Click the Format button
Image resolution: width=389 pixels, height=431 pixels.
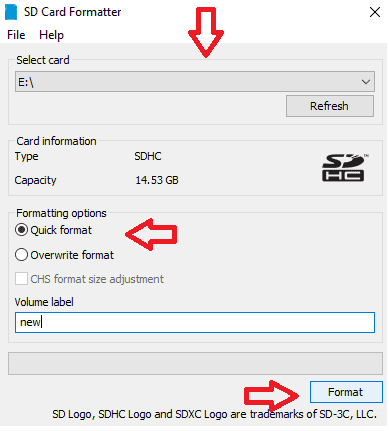[346, 392]
